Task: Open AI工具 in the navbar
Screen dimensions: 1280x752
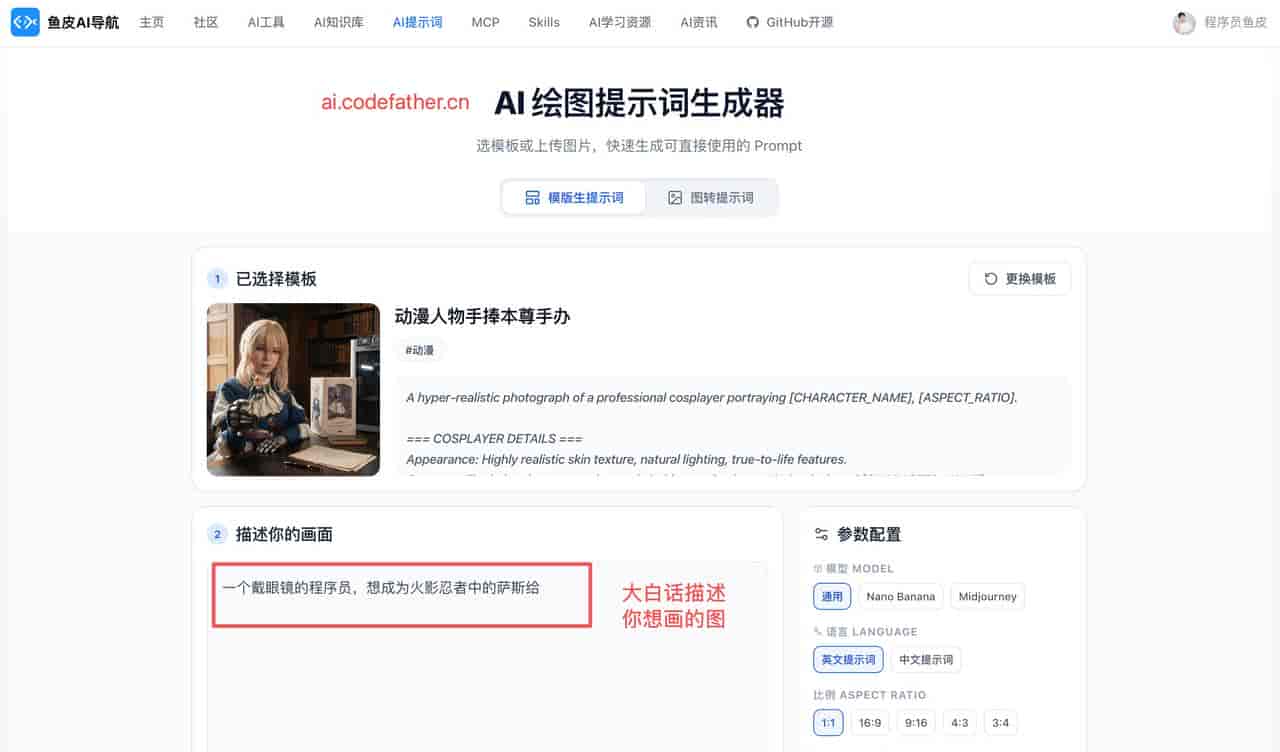Action: coord(266,22)
